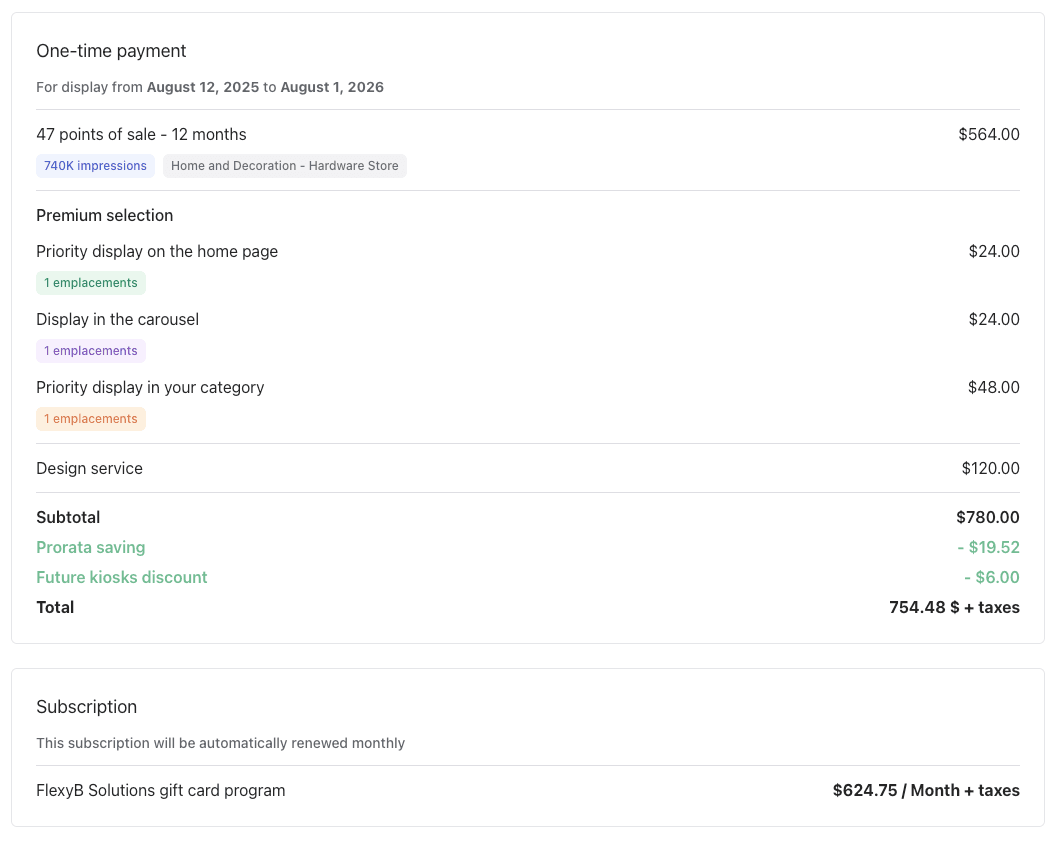This screenshot has width=1060, height=842.
Task: Click the blue 740K impressions badge
Action: [95, 166]
